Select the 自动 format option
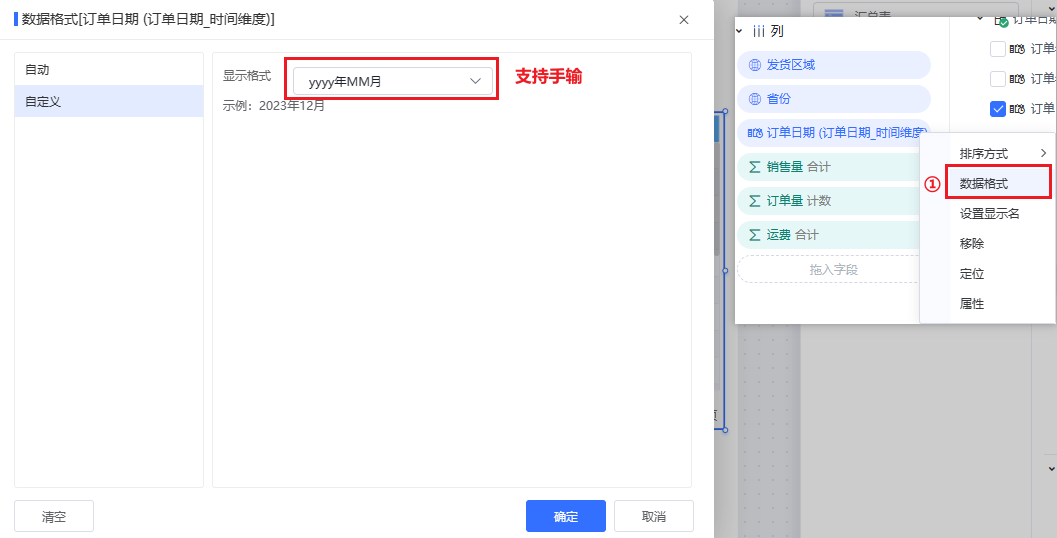1057x538 pixels. [109, 70]
